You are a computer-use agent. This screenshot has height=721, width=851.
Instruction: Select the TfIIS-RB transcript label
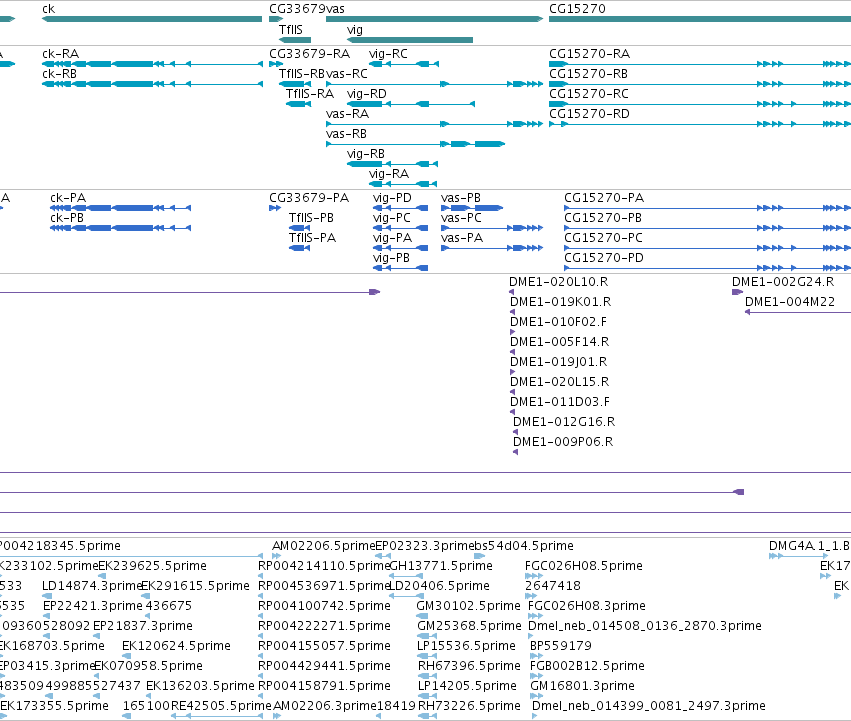302,74
